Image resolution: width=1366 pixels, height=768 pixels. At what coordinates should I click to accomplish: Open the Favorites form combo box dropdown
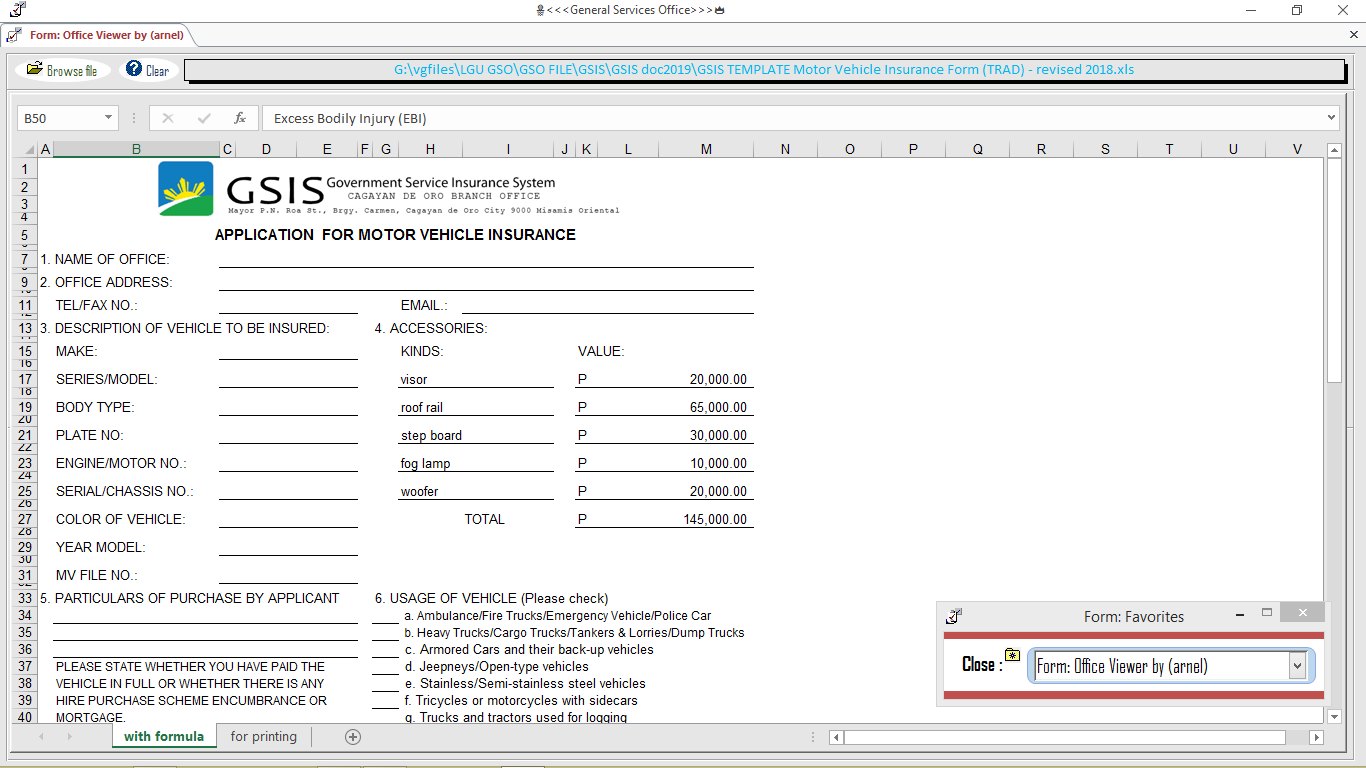point(1298,665)
